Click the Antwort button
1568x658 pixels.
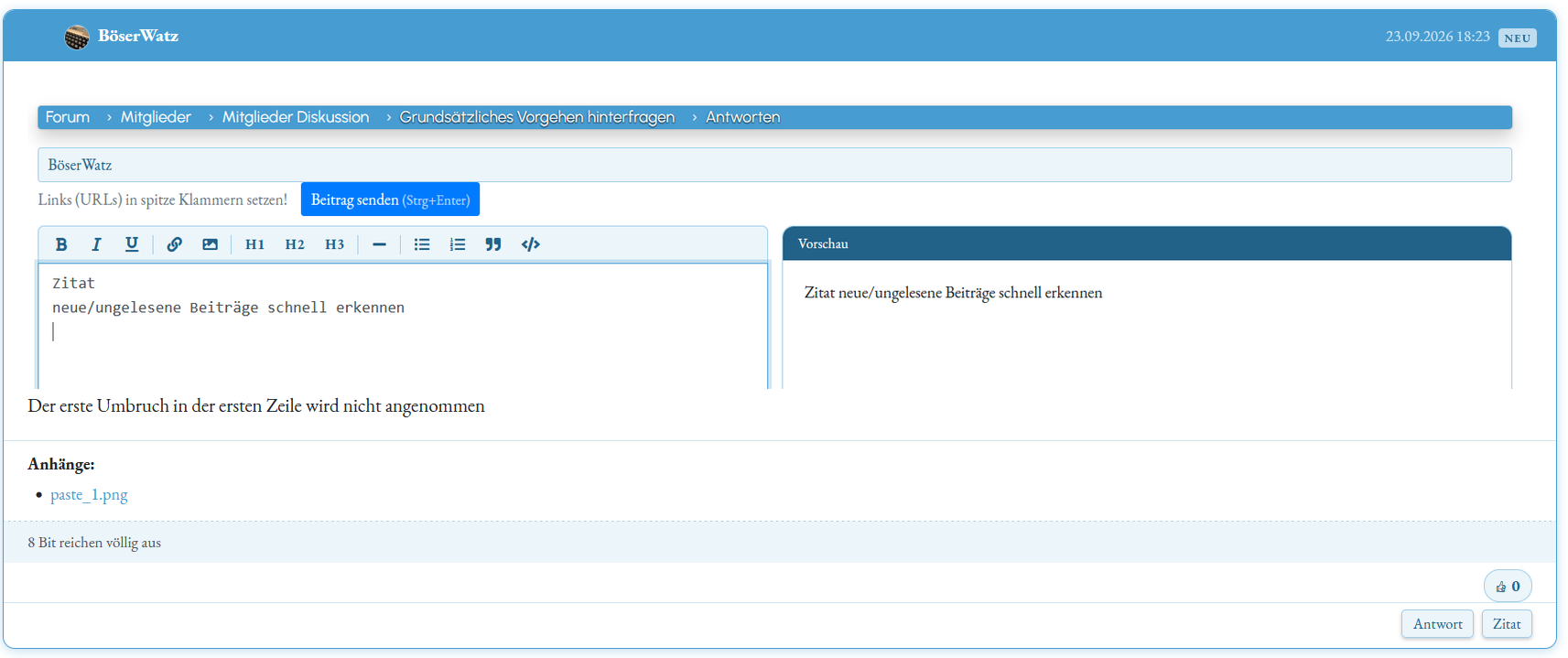(x=1437, y=624)
